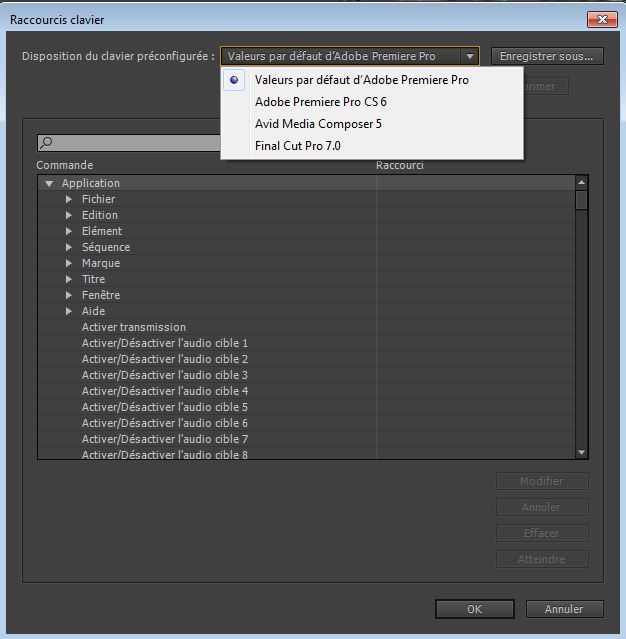Viewport: 626px width, 639px height.
Task: Expand the Elément category
Action: pos(69,231)
